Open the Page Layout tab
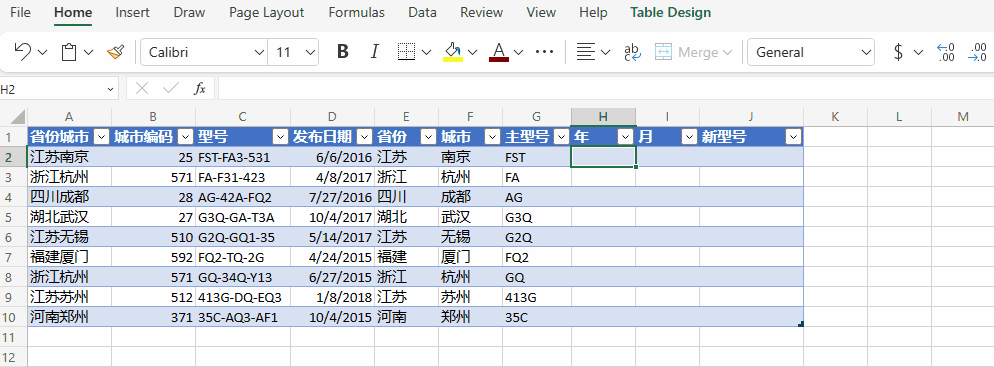 coord(267,12)
